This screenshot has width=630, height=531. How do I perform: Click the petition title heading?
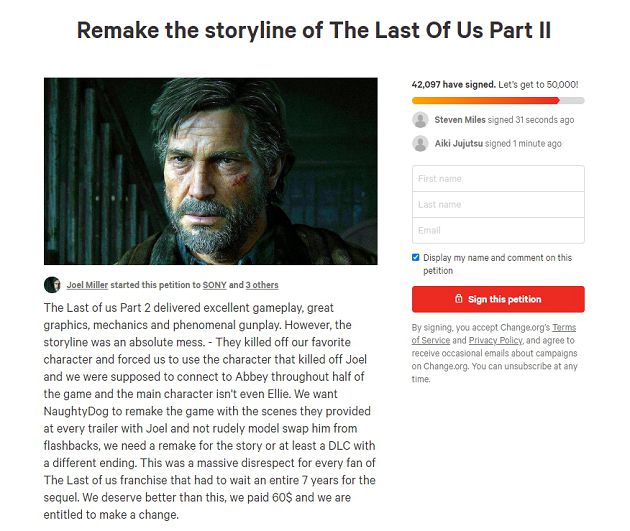pyautogui.click(x=314, y=31)
